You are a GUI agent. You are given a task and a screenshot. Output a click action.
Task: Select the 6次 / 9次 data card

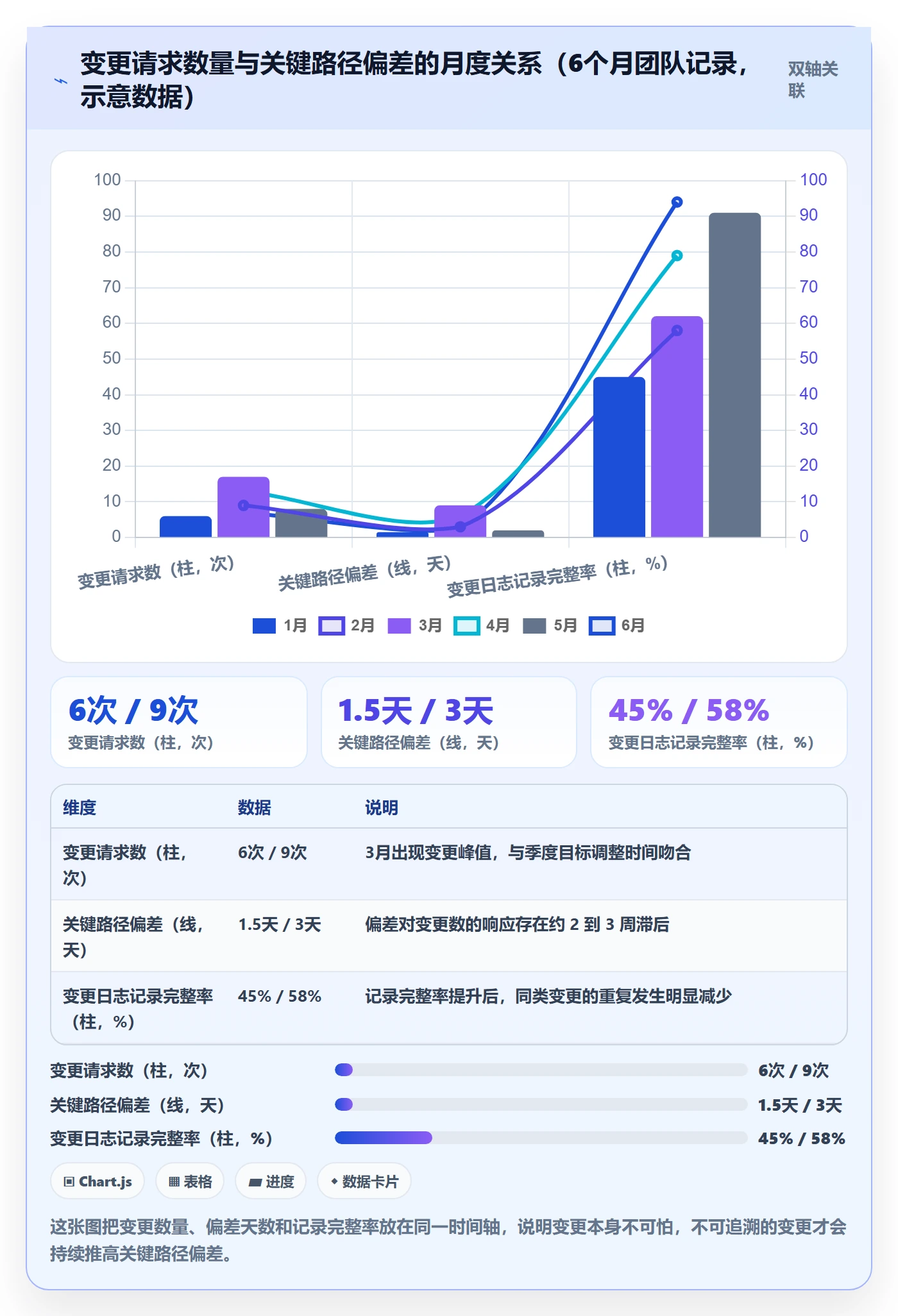tap(179, 722)
